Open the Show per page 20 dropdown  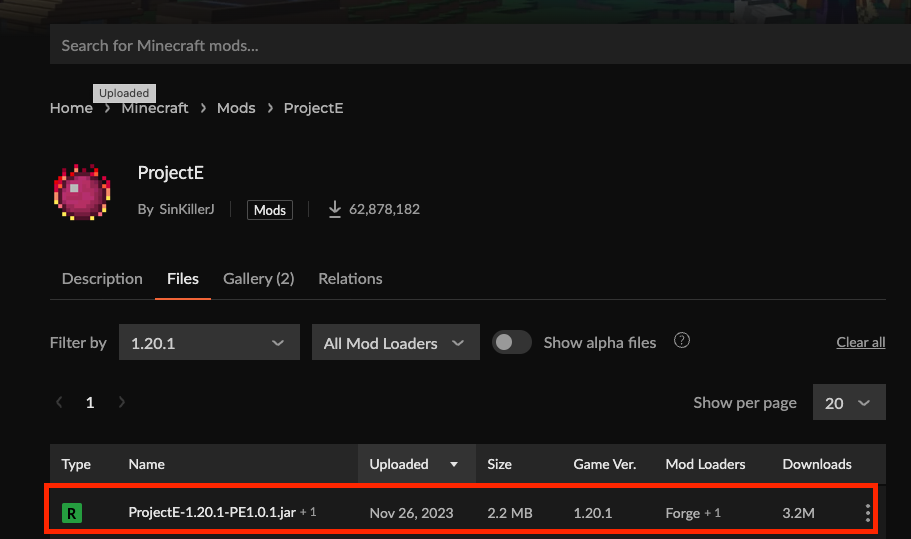click(x=849, y=402)
